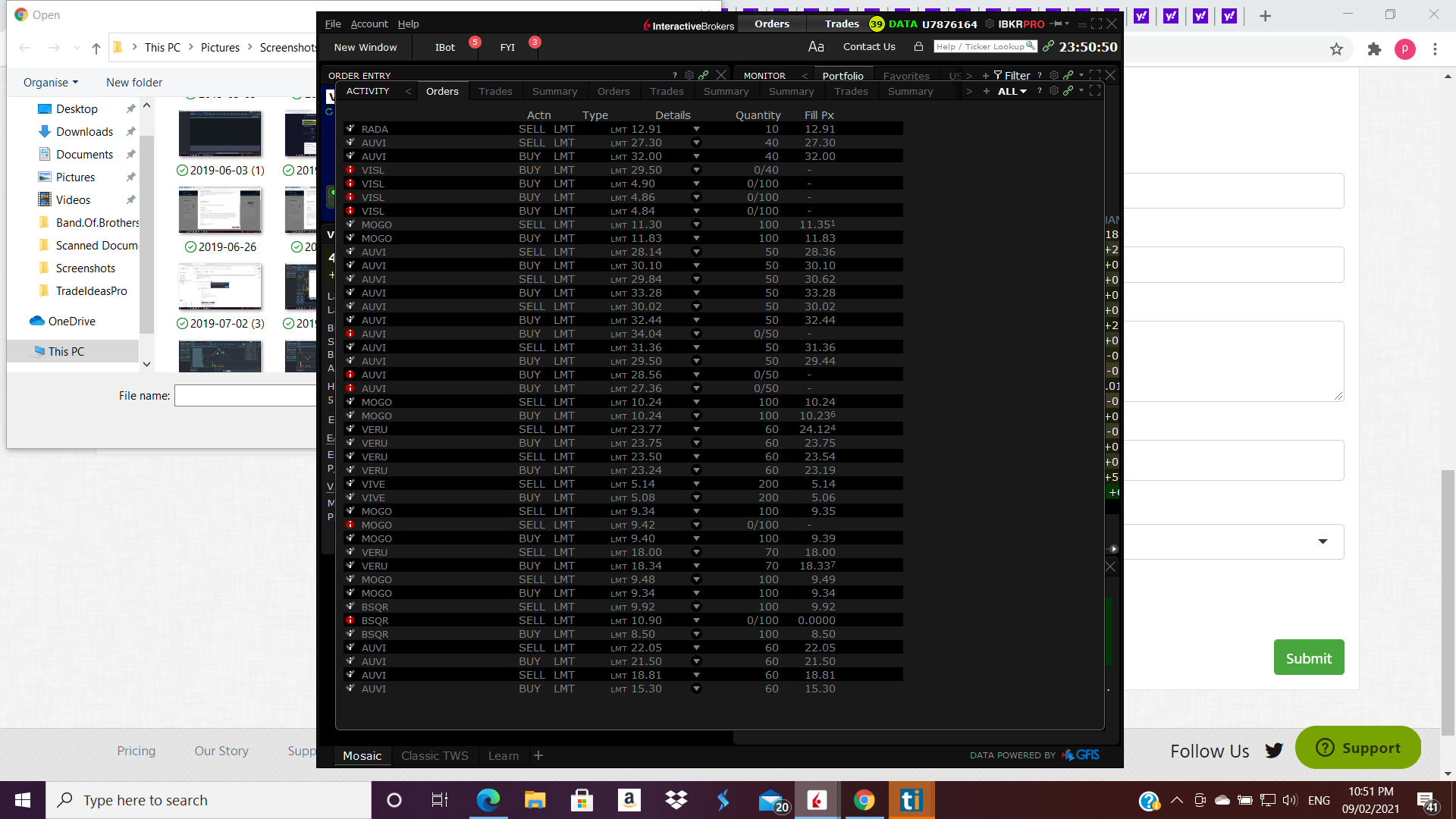This screenshot has width=1456, height=819.
Task: Switch to the Favorites tab in Monitor
Action: tap(906, 76)
